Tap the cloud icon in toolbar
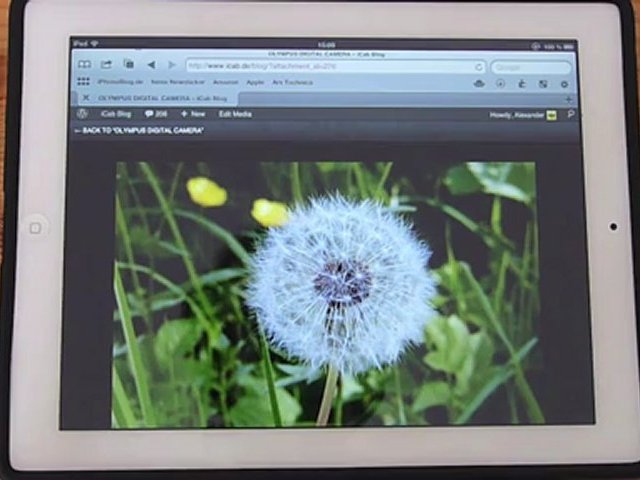This screenshot has width=640, height=480. coord(478,83)
